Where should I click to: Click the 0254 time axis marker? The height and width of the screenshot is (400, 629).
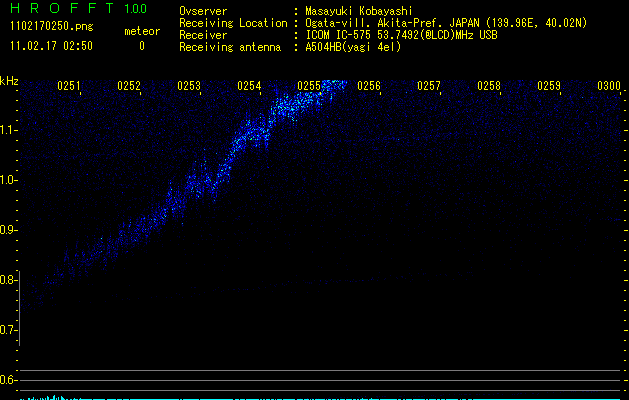tap(249, 86)
